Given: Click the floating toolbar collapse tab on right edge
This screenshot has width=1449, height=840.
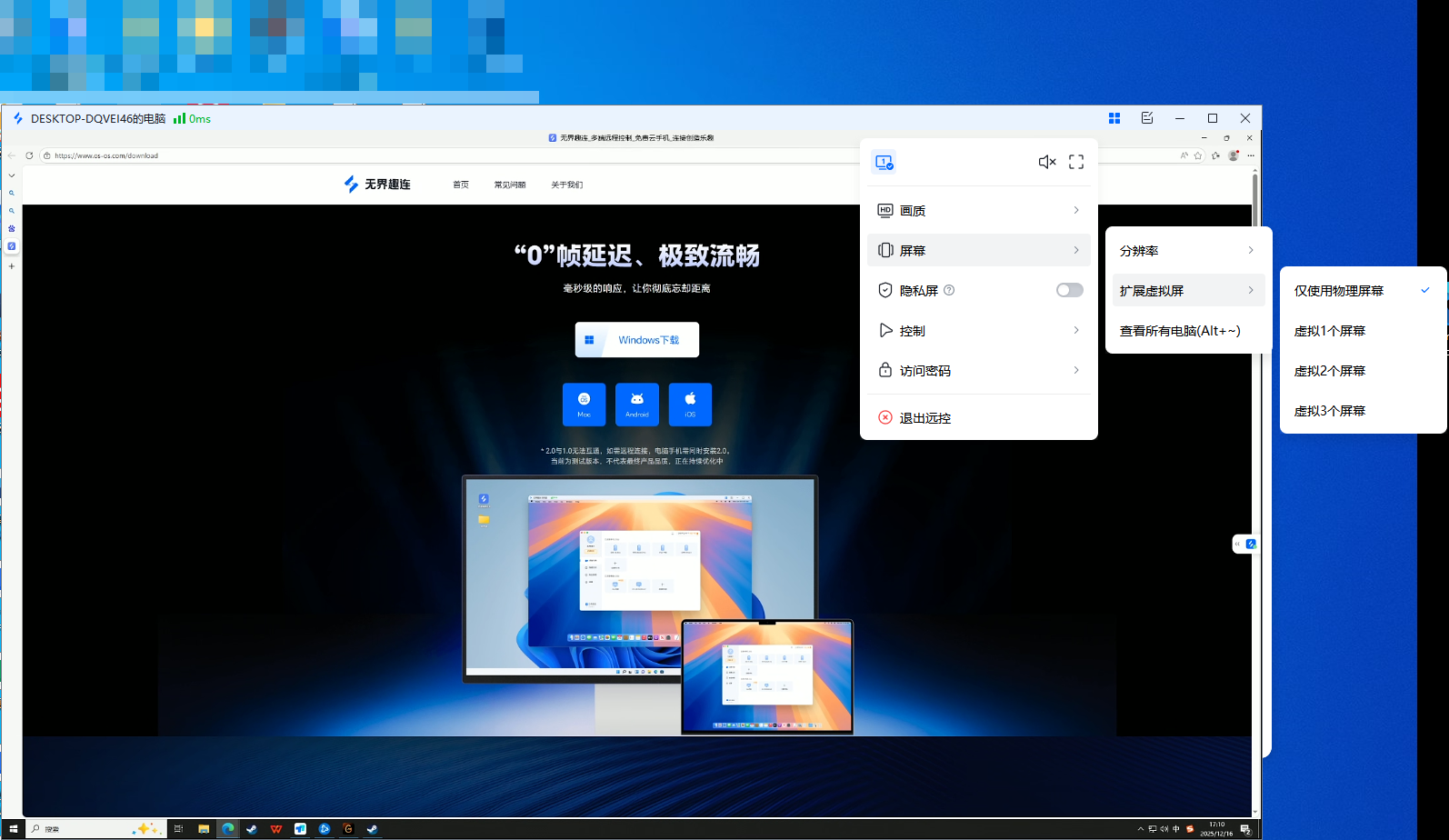Looking at the screenshot, I should 1237,544.
